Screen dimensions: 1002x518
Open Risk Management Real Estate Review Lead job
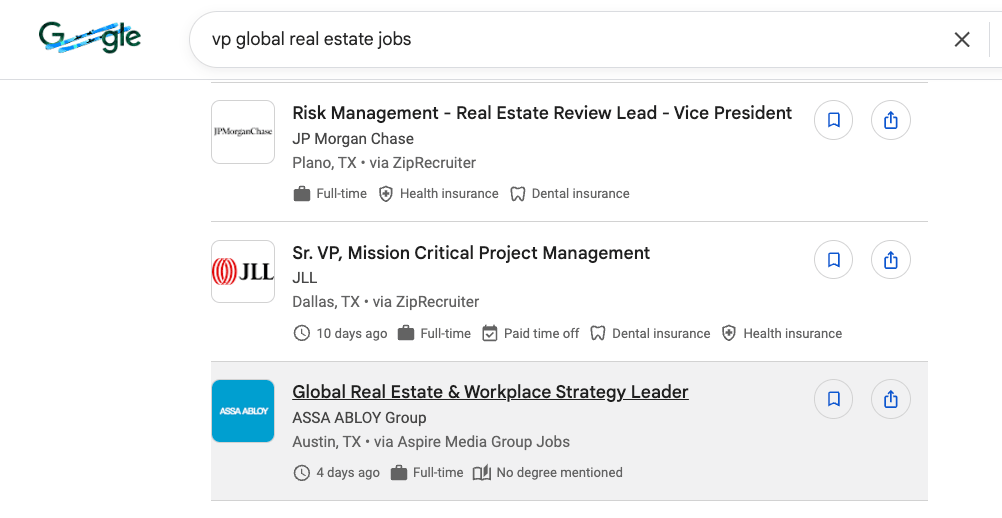click(542, 113)
